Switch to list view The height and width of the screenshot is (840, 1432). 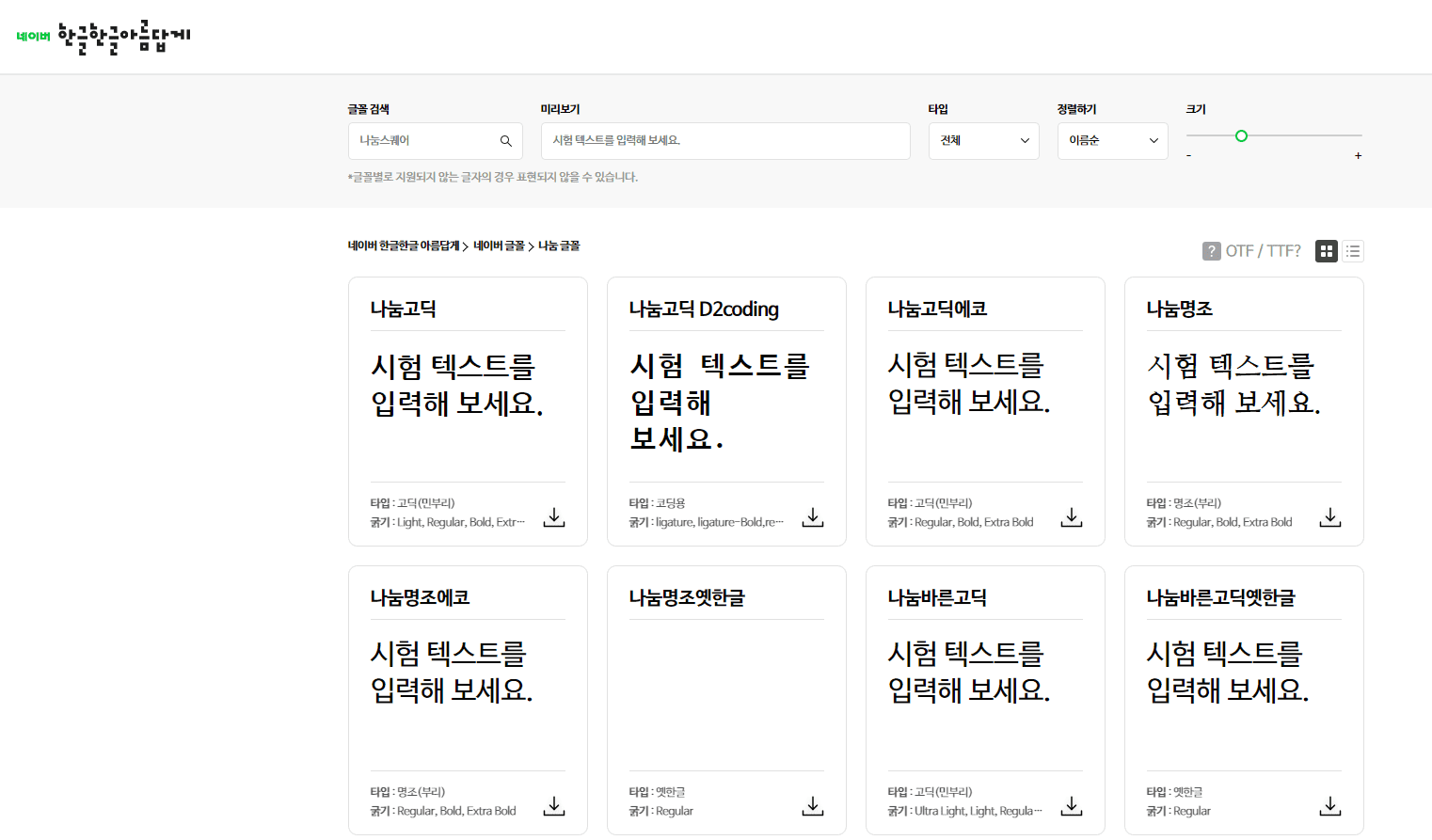[x=1353, y=251]
